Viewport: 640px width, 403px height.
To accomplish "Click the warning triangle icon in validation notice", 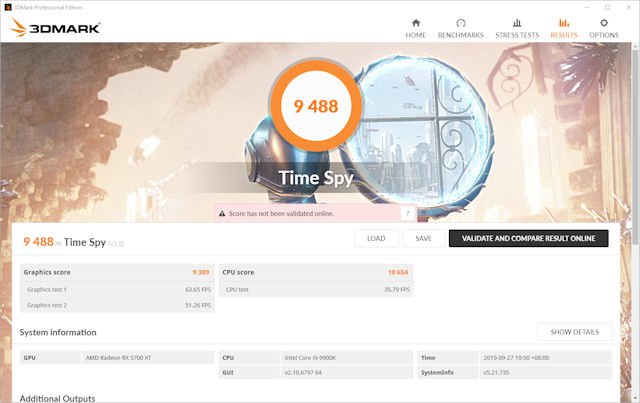I will coord(222,213).
